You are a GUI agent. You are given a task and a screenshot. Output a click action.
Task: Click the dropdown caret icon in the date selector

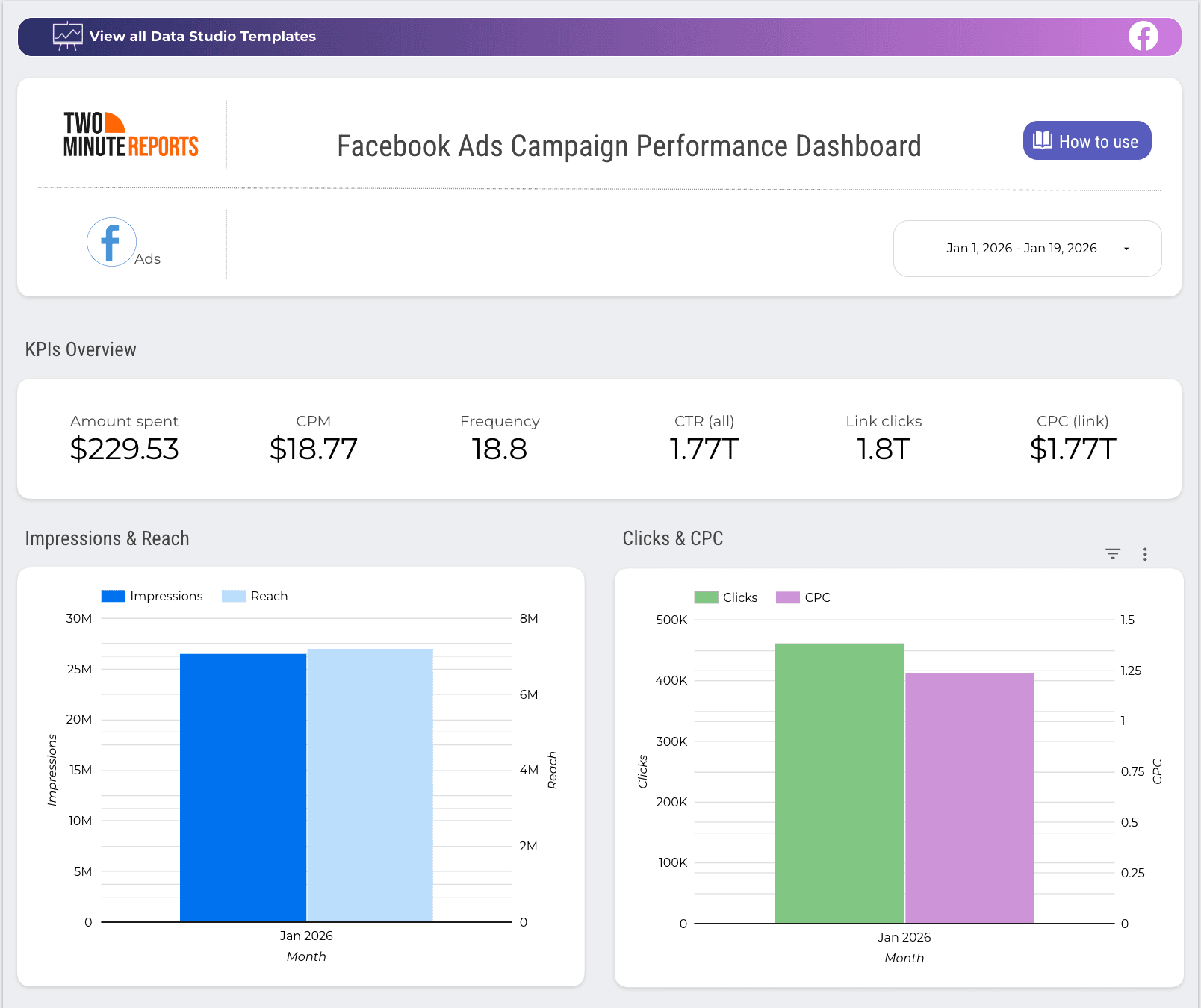click(x=1127, y=249)
